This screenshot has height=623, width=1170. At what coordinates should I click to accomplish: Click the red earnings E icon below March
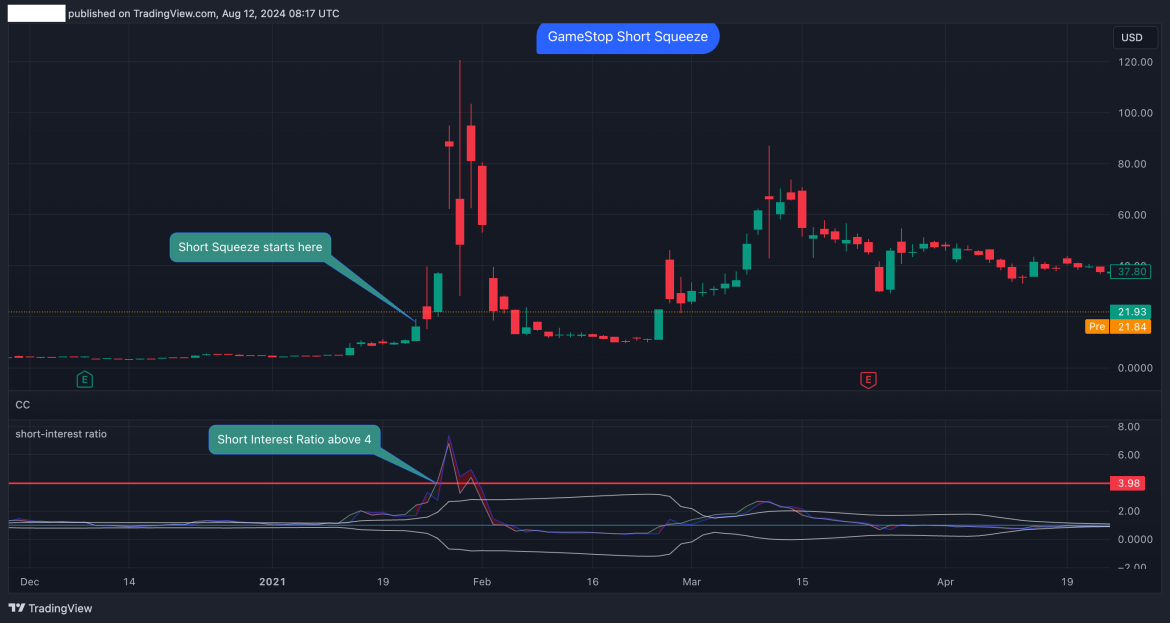pyautogui.click(x=868, y=380)
